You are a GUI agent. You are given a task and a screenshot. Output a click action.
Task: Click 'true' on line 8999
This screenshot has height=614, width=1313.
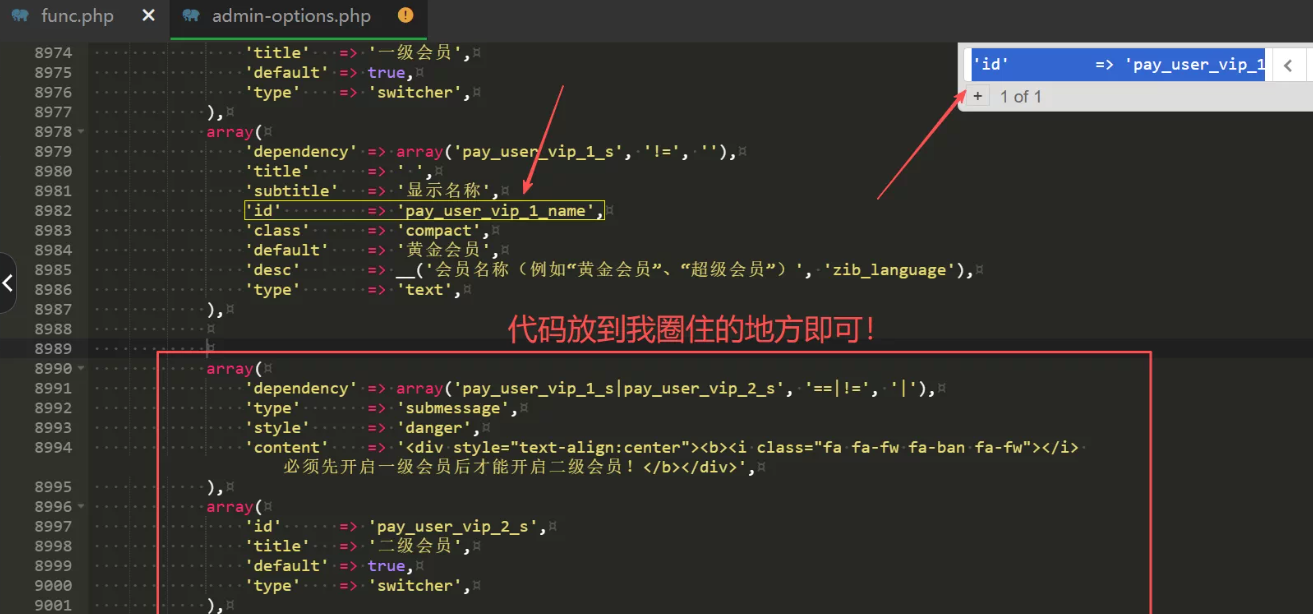[x=386, y=566]
